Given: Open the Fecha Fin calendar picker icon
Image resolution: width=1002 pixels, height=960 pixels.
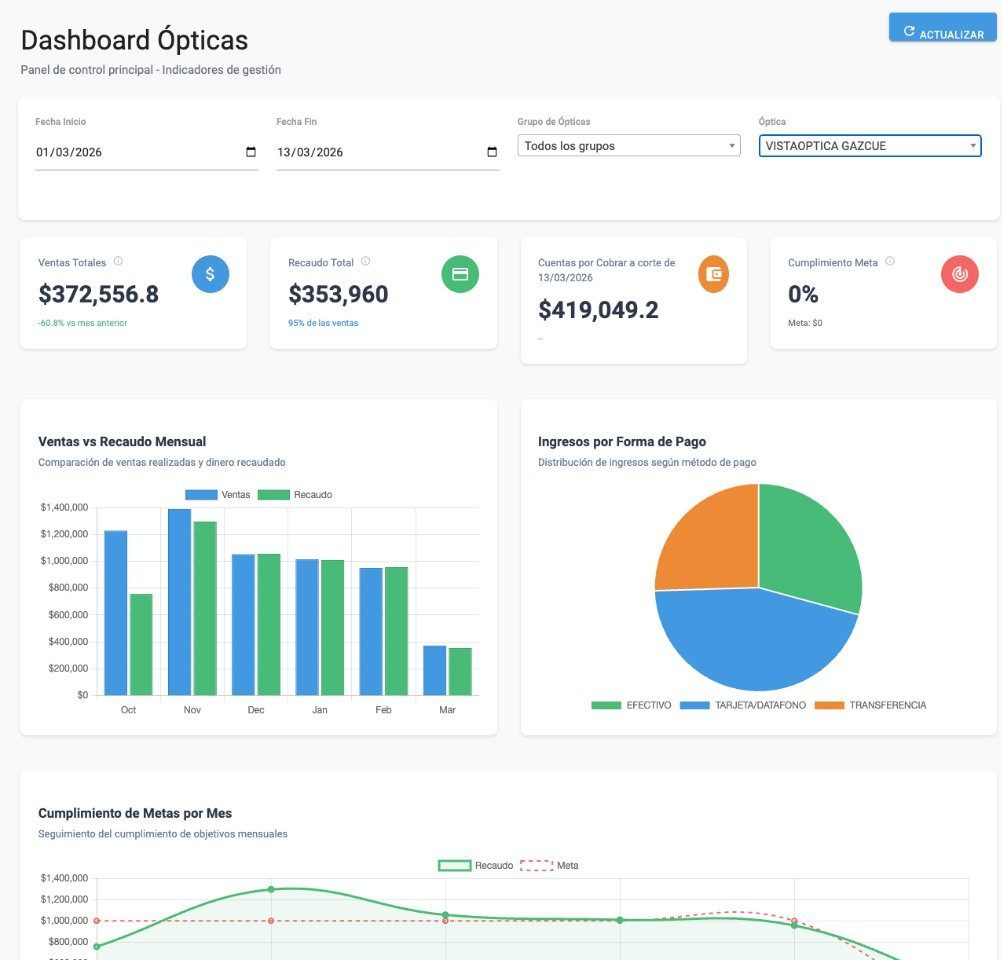Looking at the screenshot, I should pyautogui.click(x=492, y=151).
